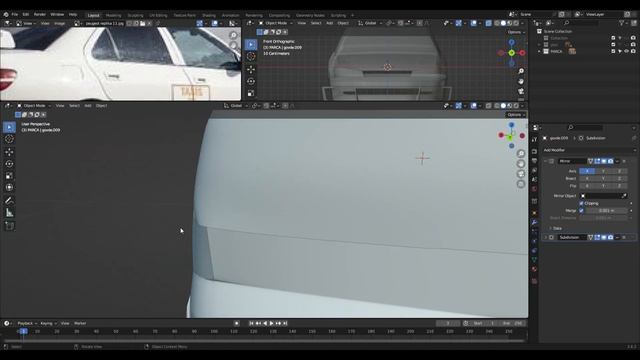Click zoom icon in the image editor
Image resolution: width=640 pixels, height=360 pixels.
coord(233,36)
